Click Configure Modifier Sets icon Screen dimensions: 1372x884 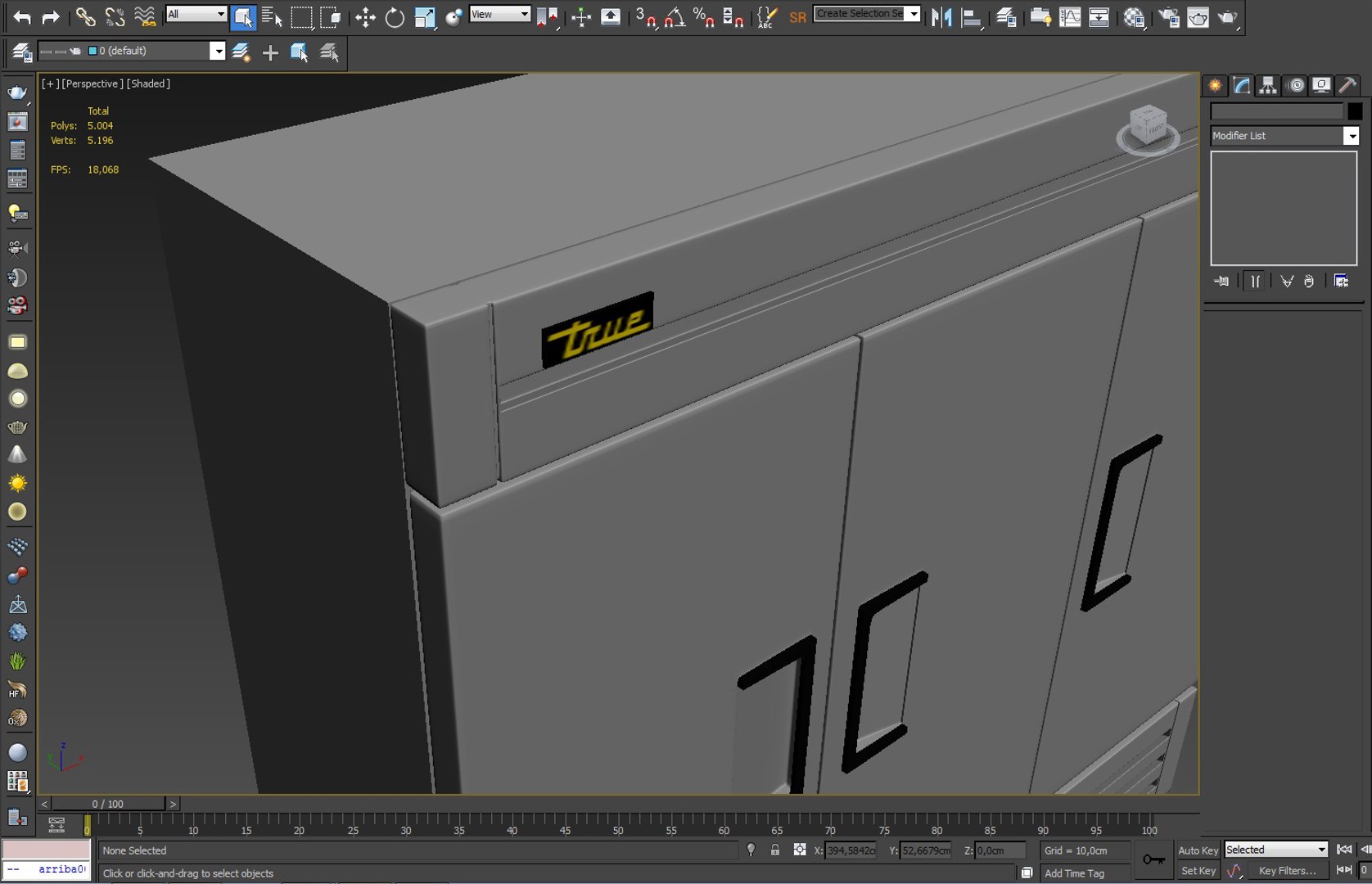[x=1341, y=282]
